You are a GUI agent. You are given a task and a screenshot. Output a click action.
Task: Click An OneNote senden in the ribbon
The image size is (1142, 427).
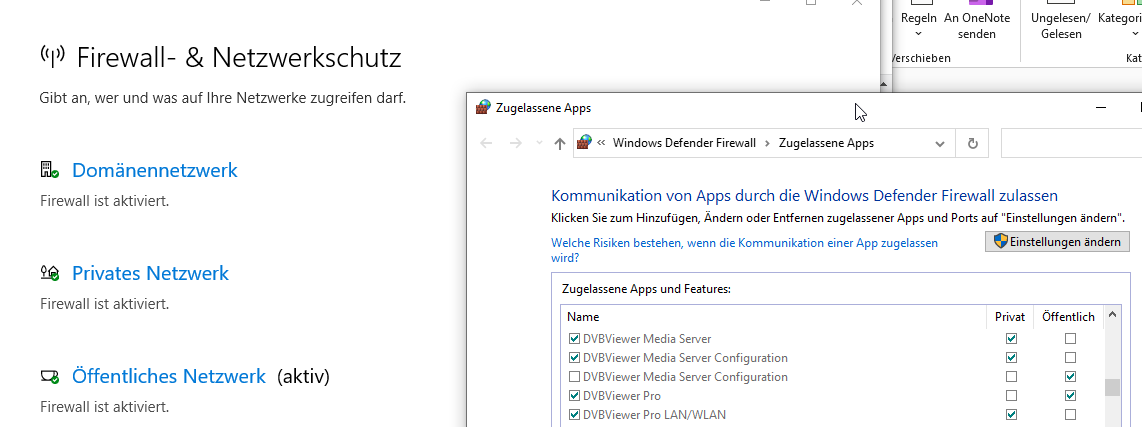click(x=977, y=26)
